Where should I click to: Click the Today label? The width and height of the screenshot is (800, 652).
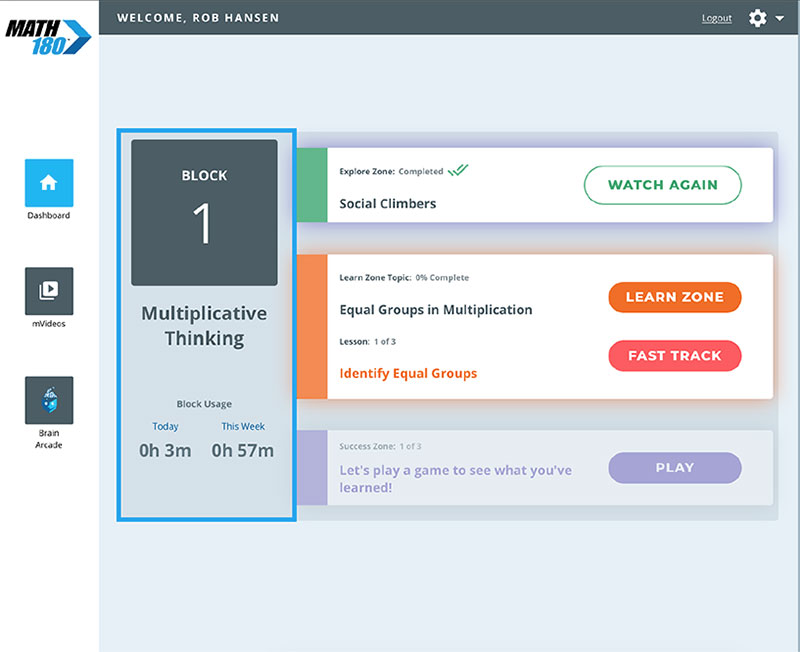[x=165, y=427]
